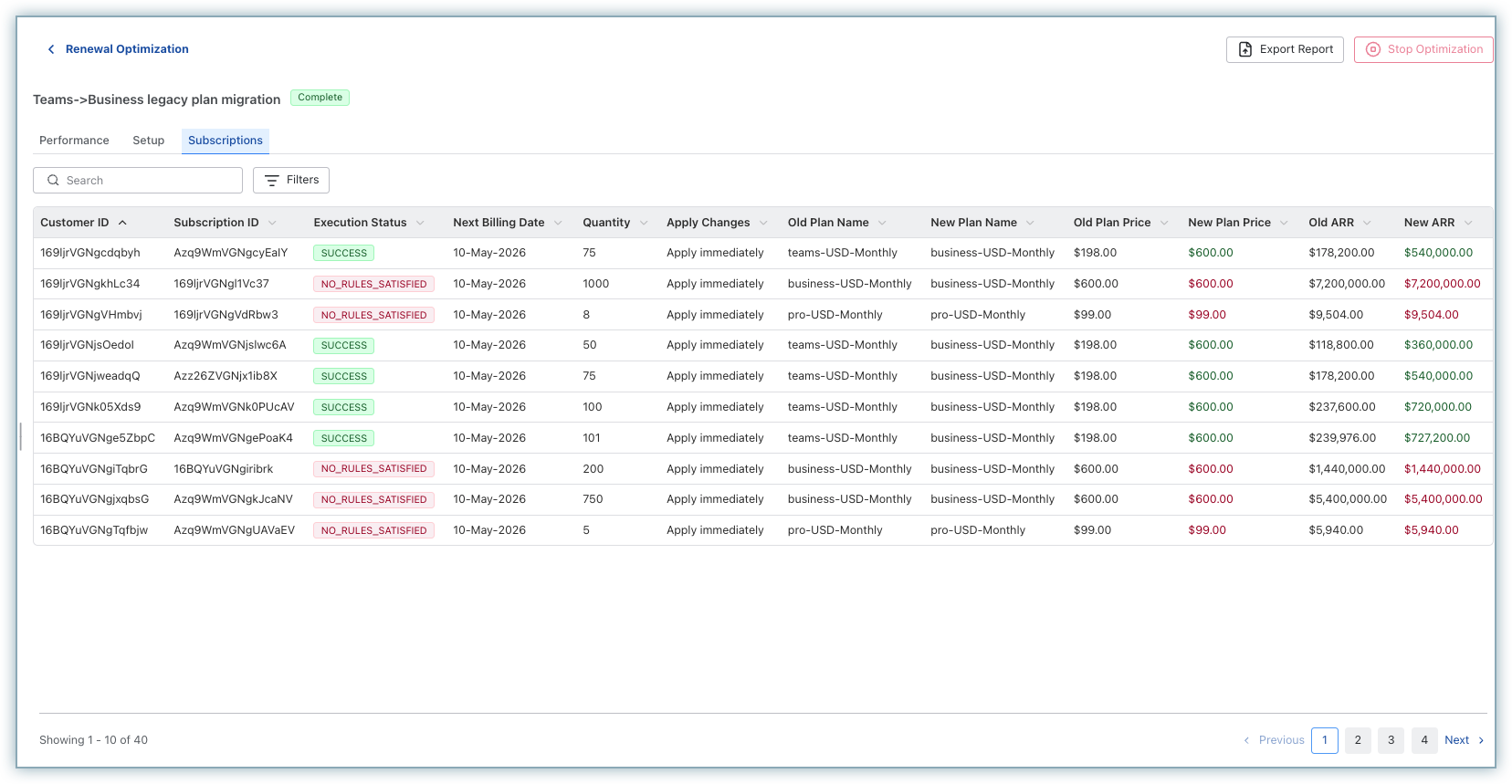Click customer ID 16BQYuVGNge5ZbpC

pos(98,438)
